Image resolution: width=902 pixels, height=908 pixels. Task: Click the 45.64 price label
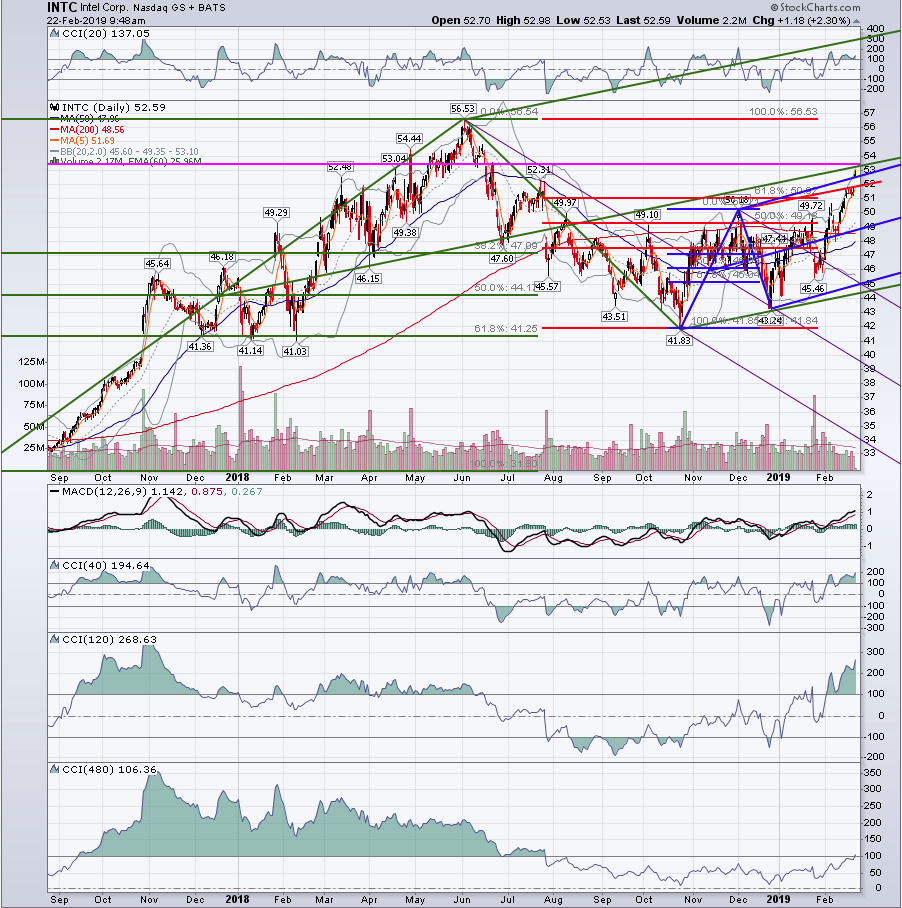pyautogui.click(x=157, y=263)
